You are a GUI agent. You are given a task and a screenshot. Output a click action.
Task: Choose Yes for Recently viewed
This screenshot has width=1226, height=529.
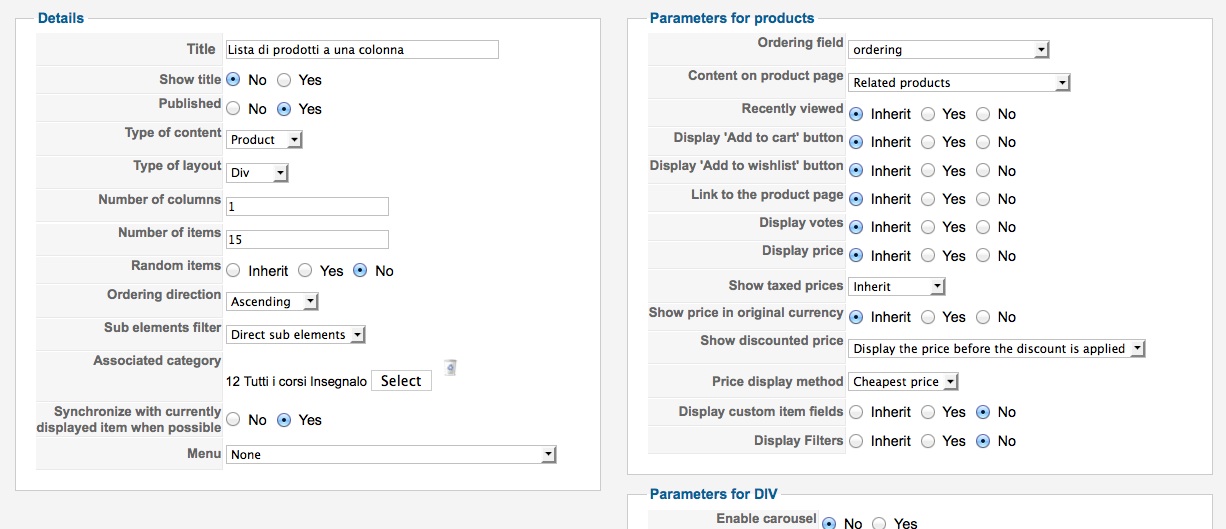[928, 114]
